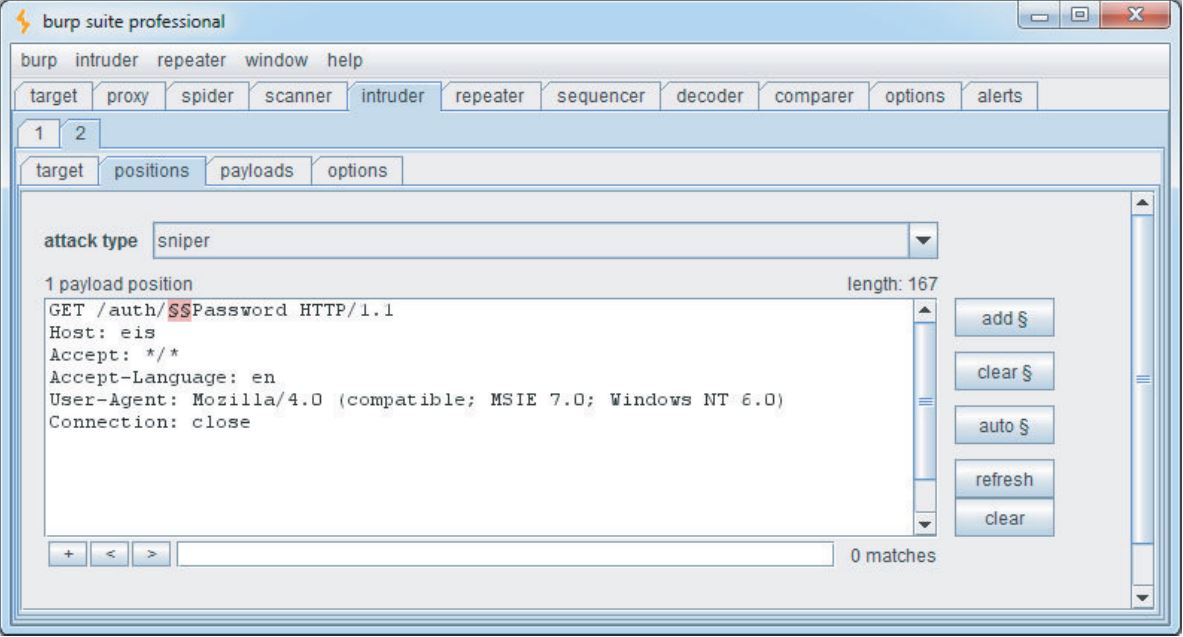Screen dimensions: 1183x637
Task: Open the intruder menu in menu bar
Action: 106,60
